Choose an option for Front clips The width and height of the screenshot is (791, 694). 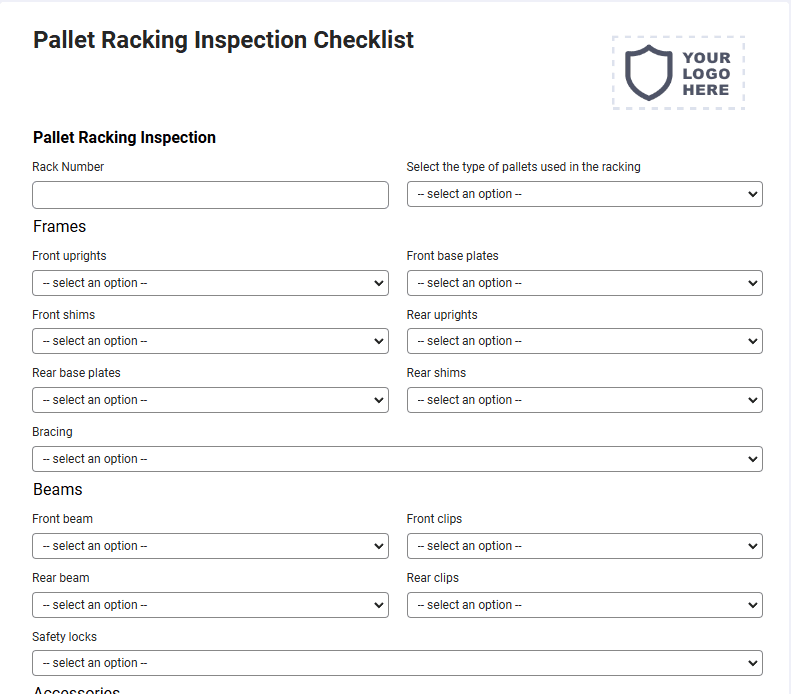(x=585, y=546)
